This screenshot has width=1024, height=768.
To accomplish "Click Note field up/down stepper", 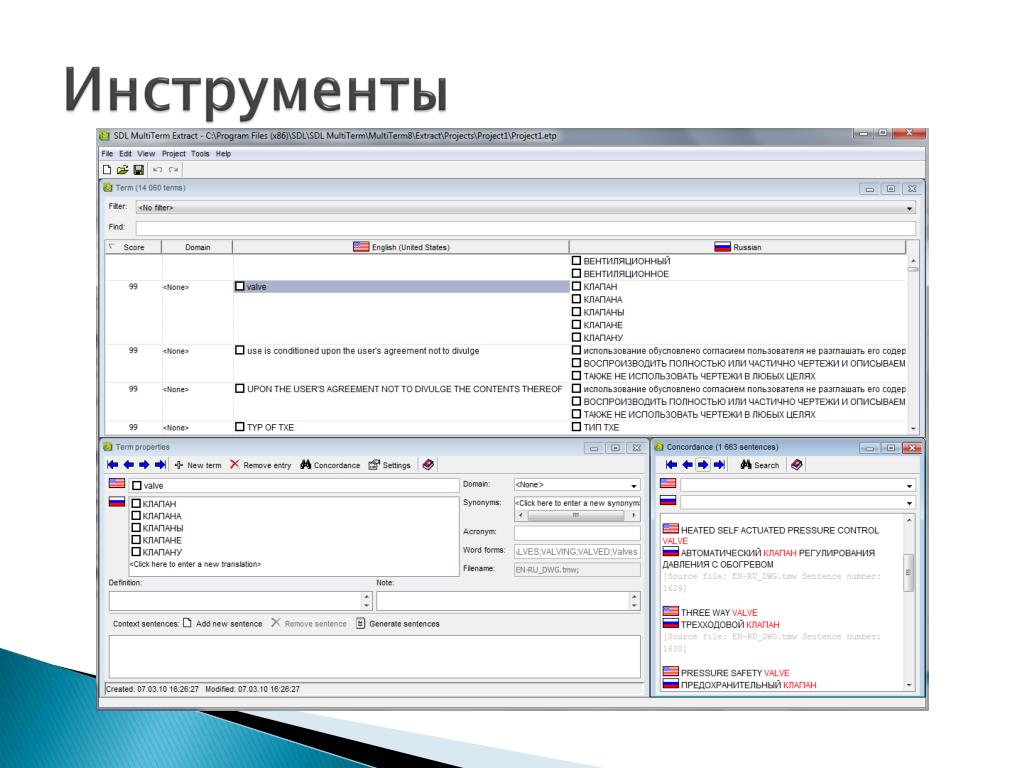I will tap(634, 601).
